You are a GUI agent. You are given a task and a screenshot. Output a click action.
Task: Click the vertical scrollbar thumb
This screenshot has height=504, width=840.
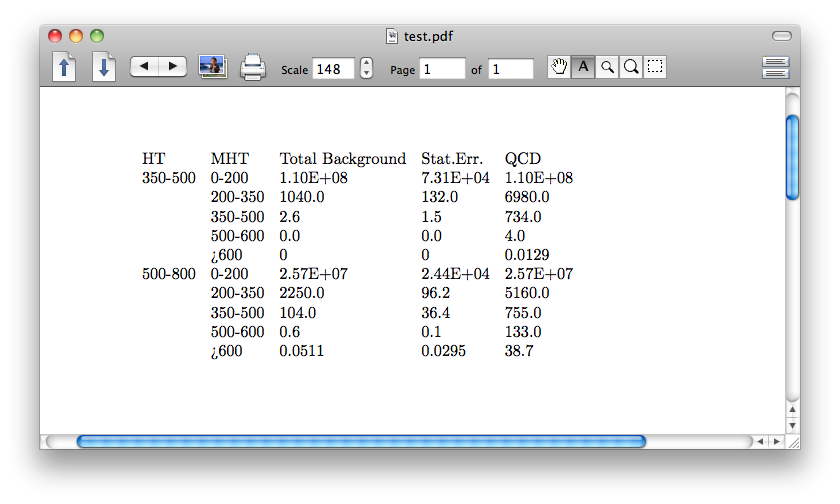[x=792, y=157]
